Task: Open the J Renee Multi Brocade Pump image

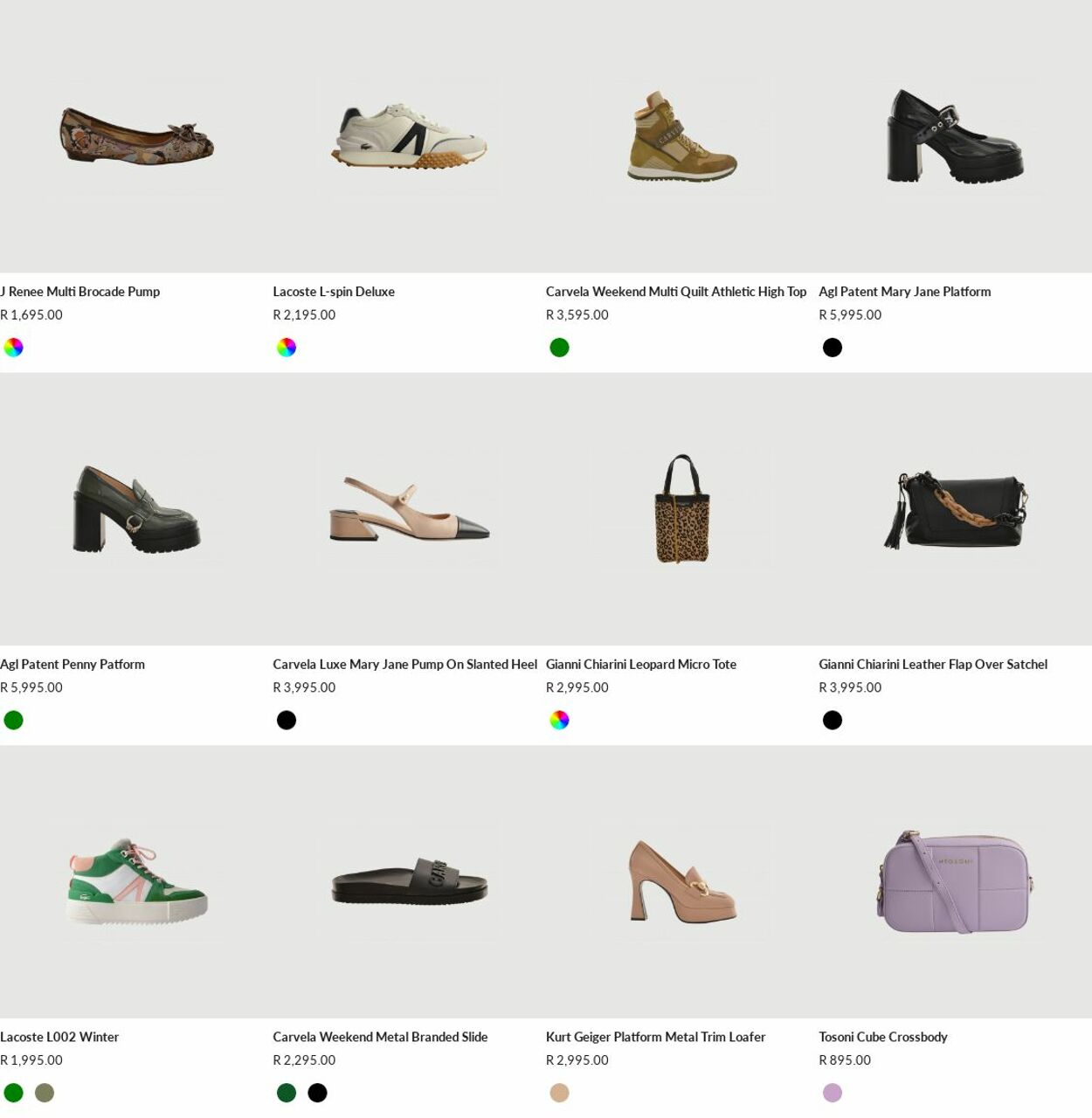Action: (x=136, y=136)
